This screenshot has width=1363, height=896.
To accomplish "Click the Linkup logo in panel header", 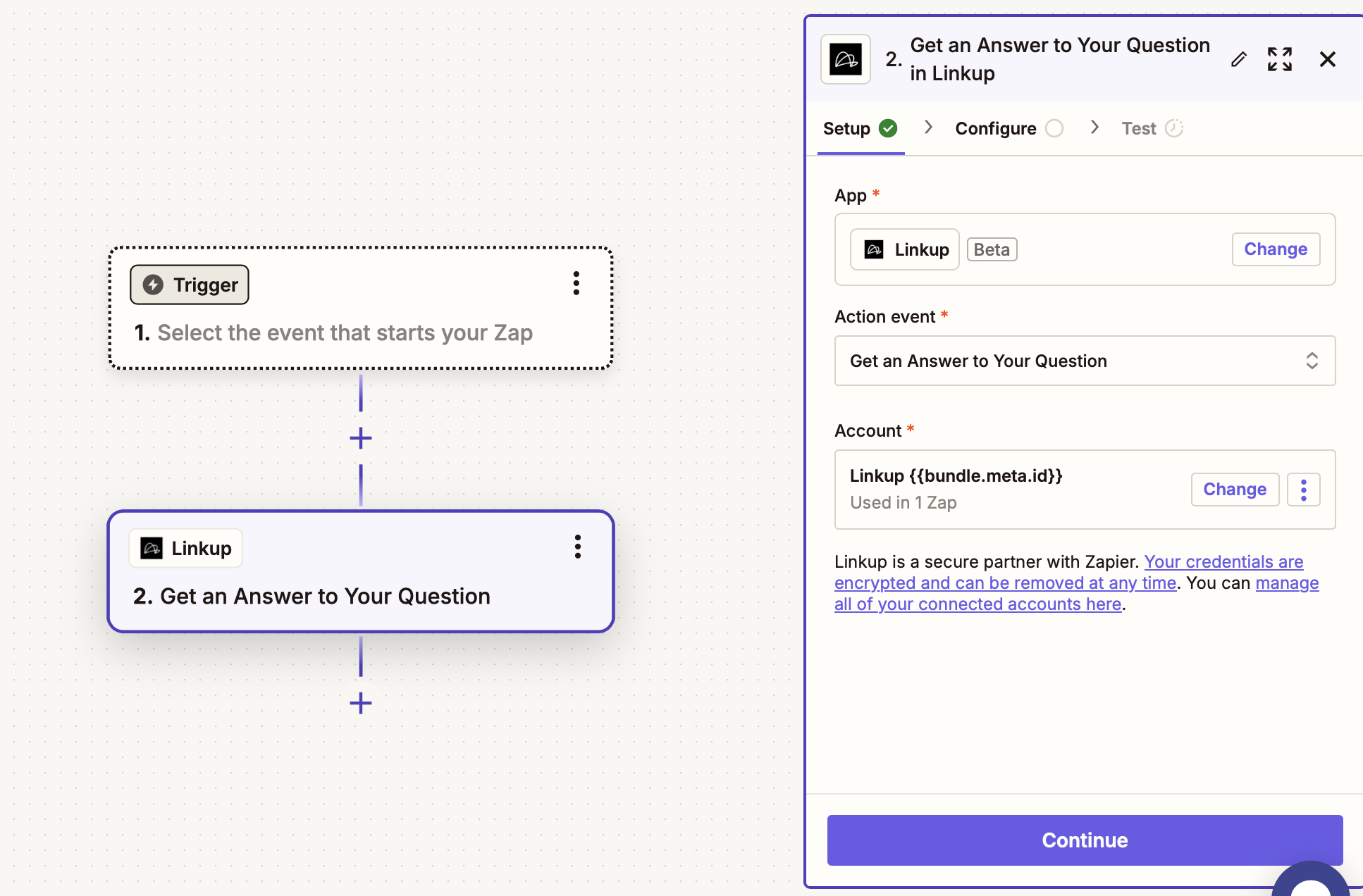I will tap(846, 60).
